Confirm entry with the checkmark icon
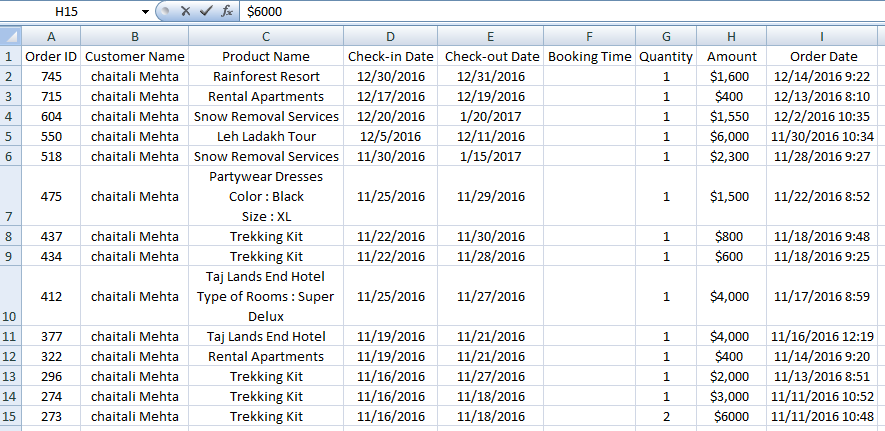The width and height of the screenshot is (885, 431). 206,11
